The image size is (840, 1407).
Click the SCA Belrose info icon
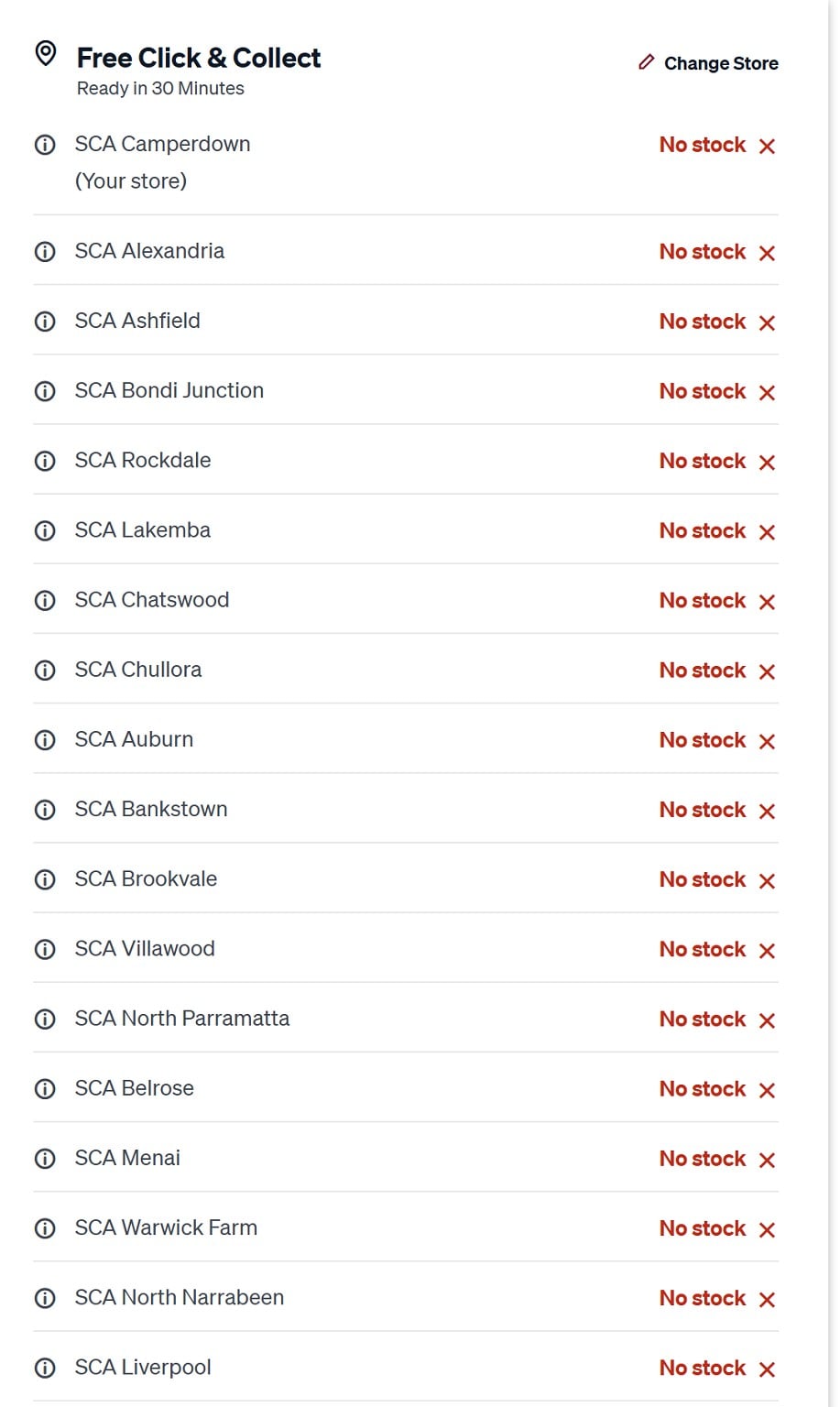[x=45, y=1089]
